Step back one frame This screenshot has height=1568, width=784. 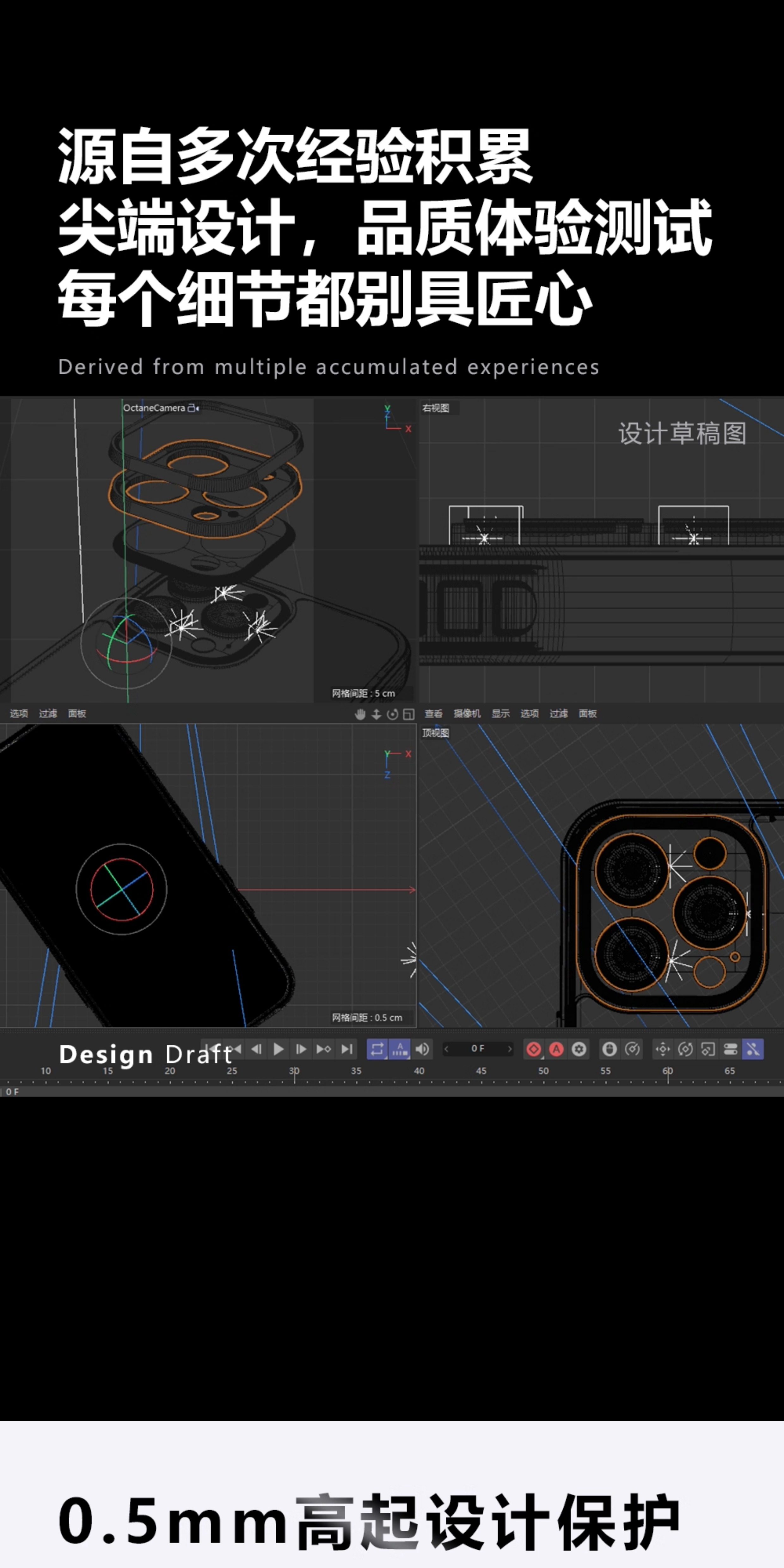[x=257, y=1049]
